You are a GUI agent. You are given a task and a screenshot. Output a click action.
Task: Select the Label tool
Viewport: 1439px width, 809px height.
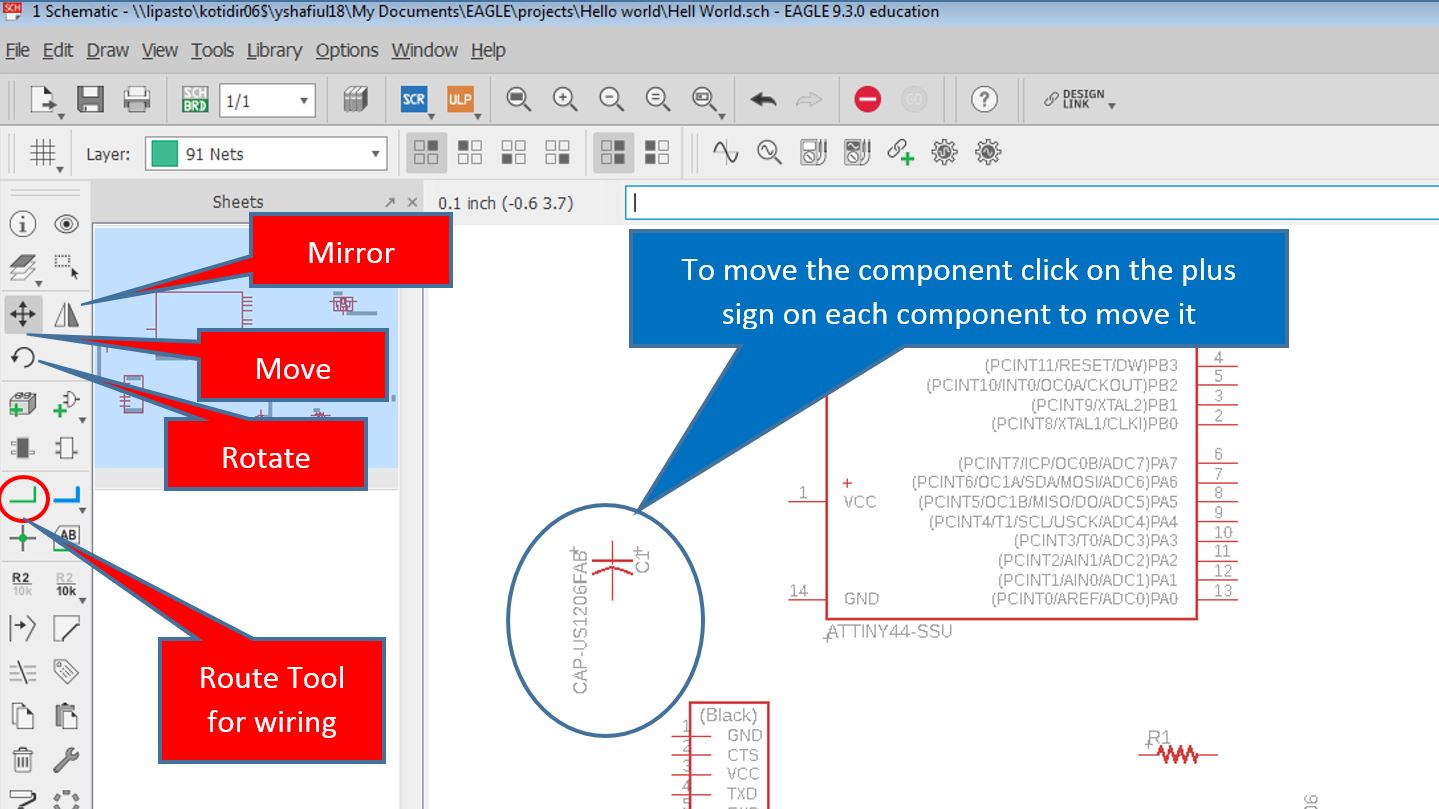tap(66, 537)
